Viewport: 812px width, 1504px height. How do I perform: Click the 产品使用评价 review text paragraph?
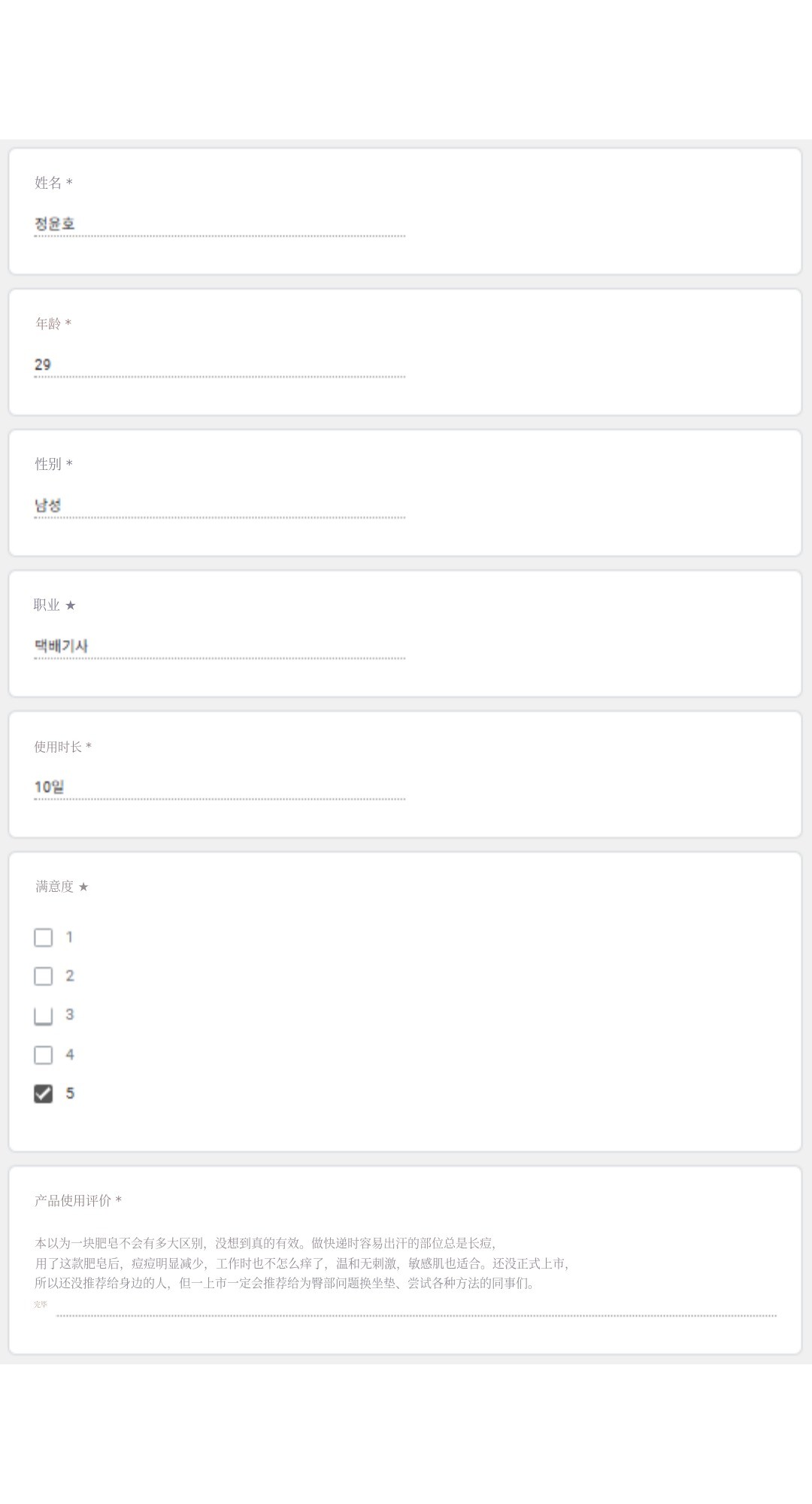pyautogui.click(x=301, y=1263)
